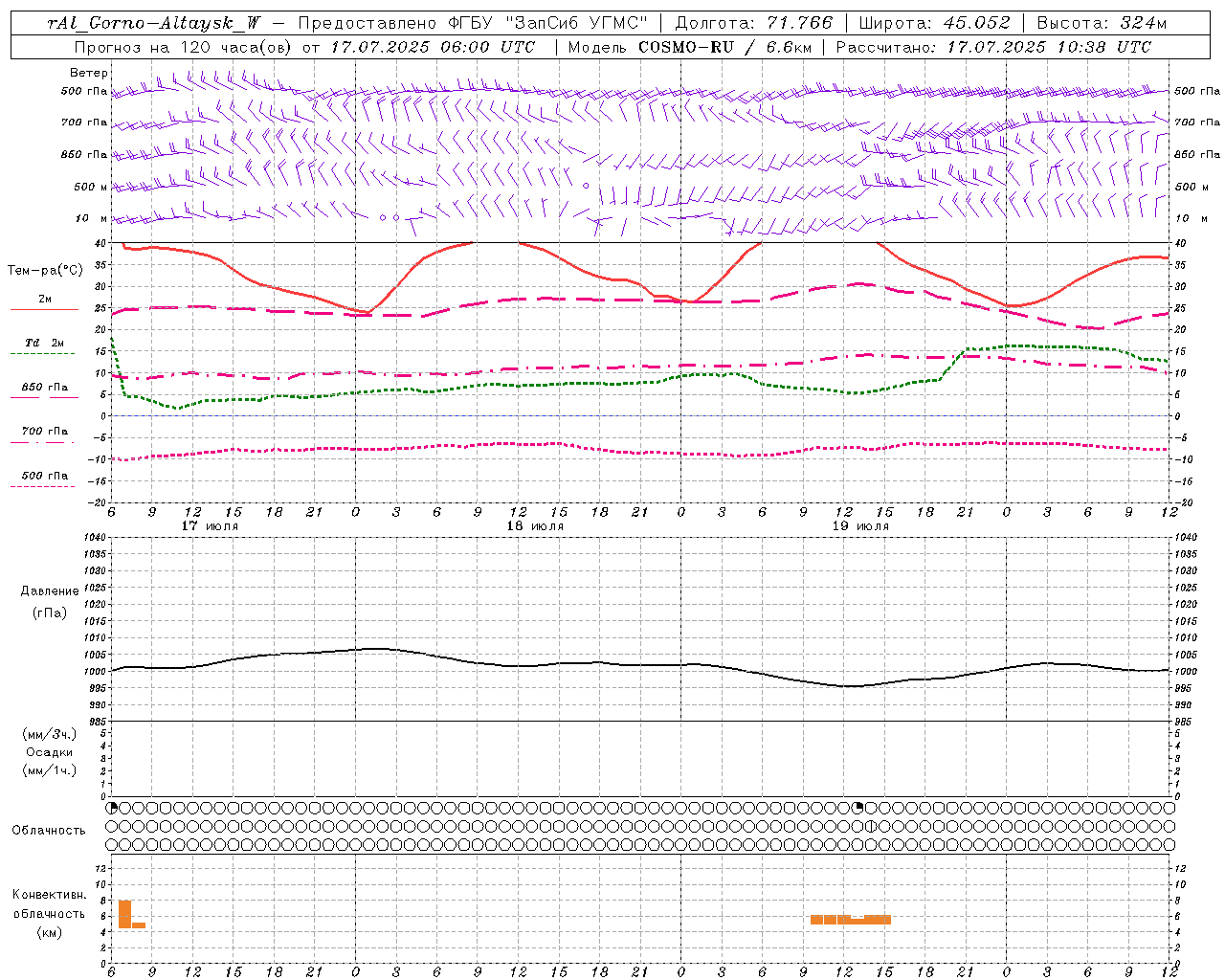
Task: Click the tall orange convective bar on 17 июля
Action: [124, 914]
